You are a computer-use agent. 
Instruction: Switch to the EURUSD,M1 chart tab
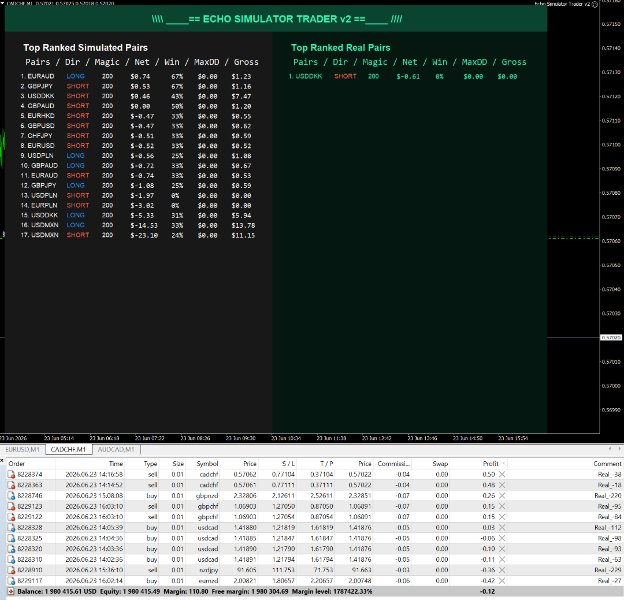coord(23,450)
